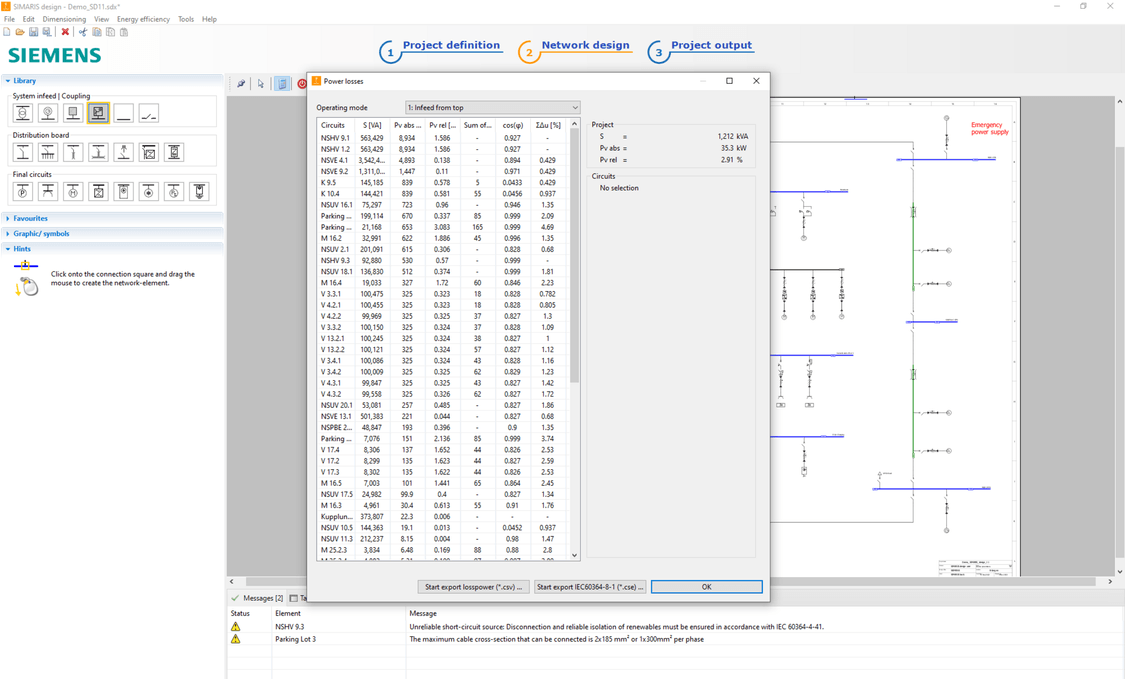Select the generator infeed symbol
The height and width of the screenshot is (679, 1125).
point(47,114)
